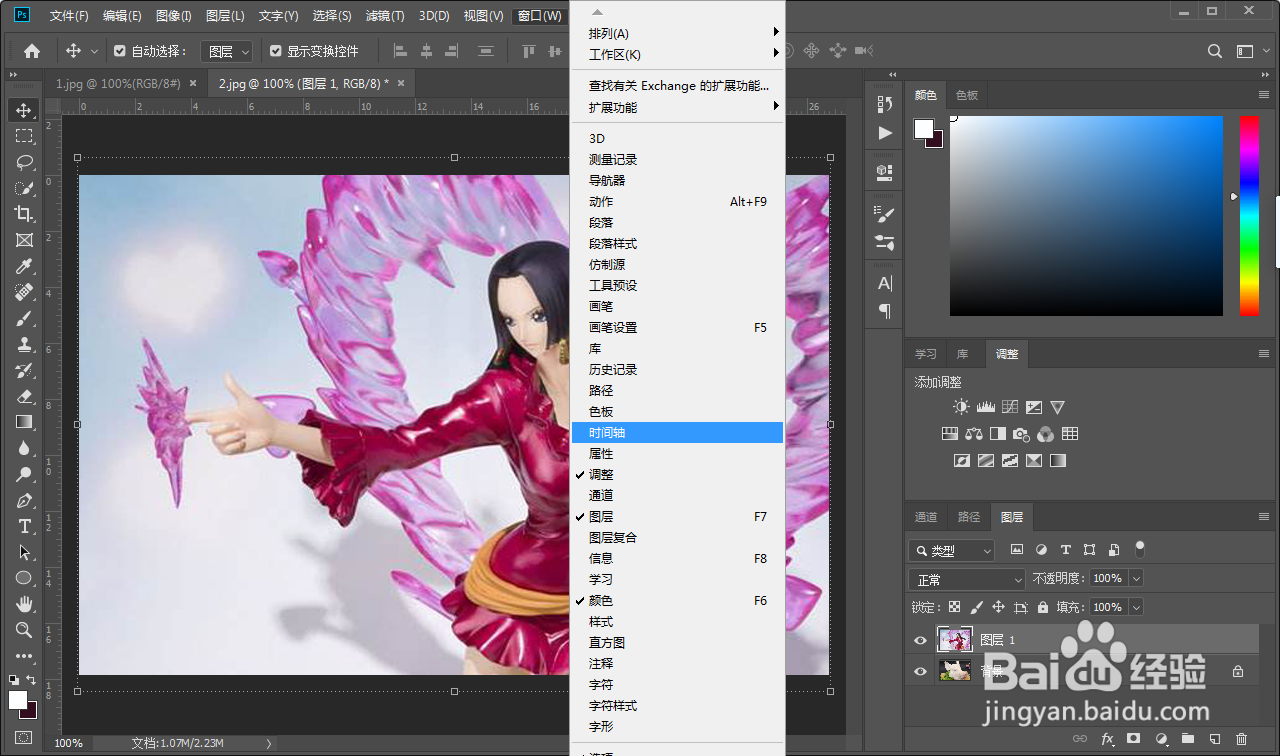Open the 图层 auto-select dropdown
This screenshot has width=1280, height=756.
tap(227, 51)
